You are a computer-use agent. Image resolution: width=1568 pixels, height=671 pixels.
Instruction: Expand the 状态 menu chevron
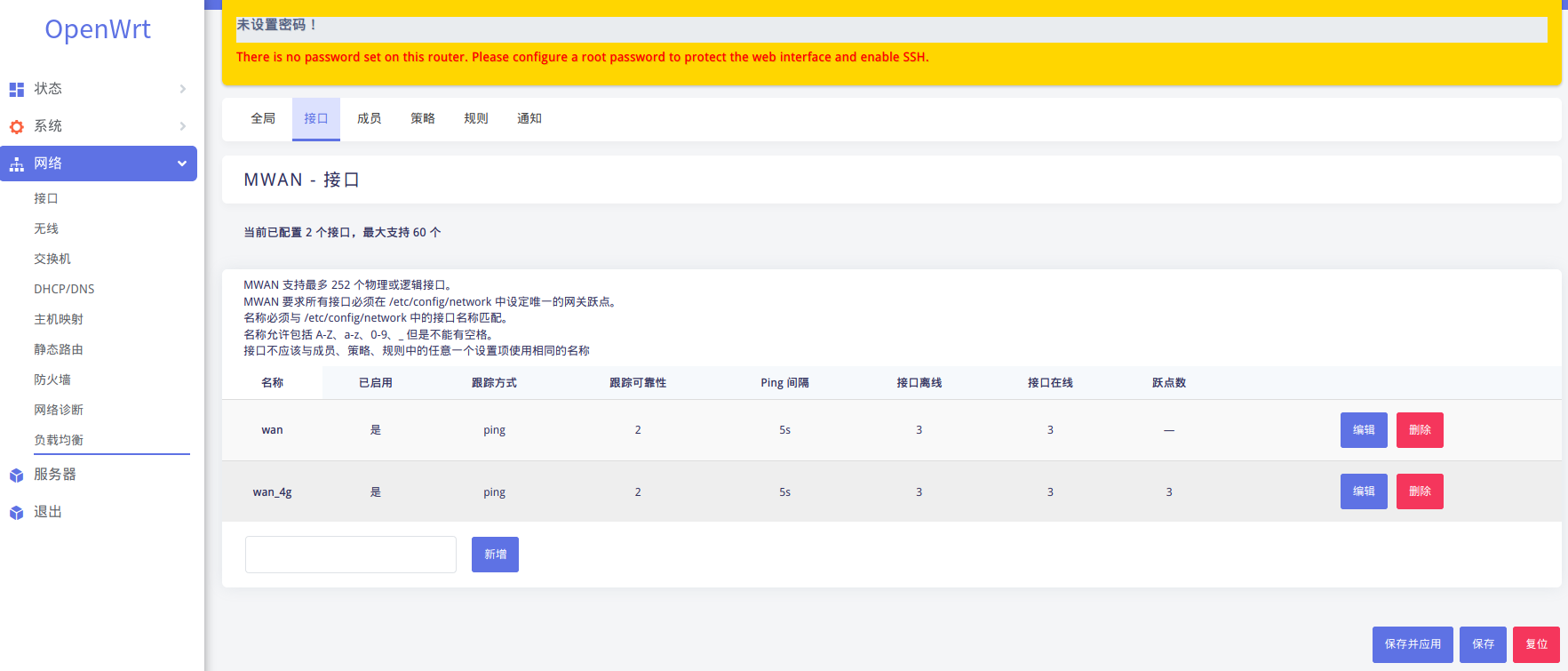[182, 89]
